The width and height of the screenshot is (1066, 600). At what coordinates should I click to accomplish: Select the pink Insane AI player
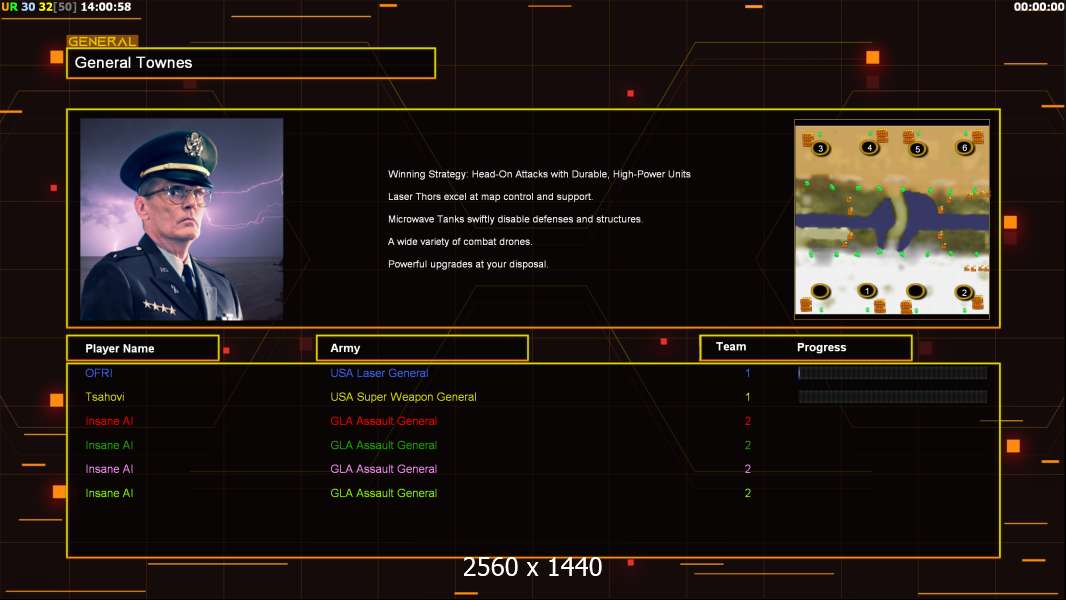click(x=109, y=469)
